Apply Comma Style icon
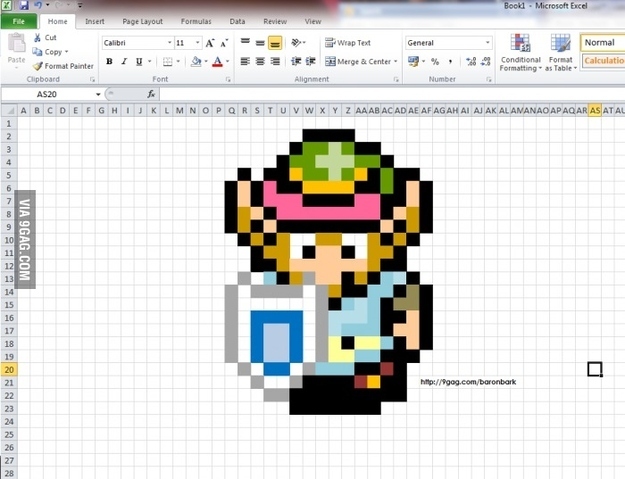The width and height of the screenshot is (625, 479). pyautogui.click(x=450, y=61)
